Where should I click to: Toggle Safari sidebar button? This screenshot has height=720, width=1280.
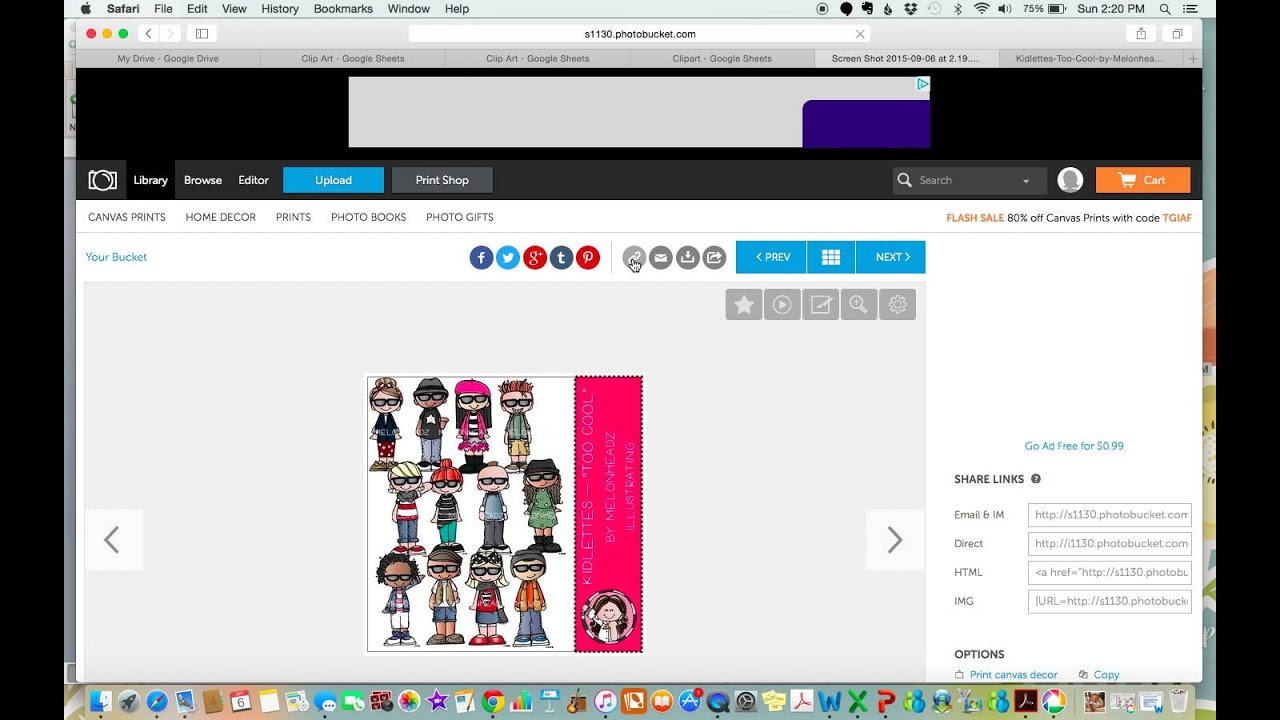[x=201, y=34]
